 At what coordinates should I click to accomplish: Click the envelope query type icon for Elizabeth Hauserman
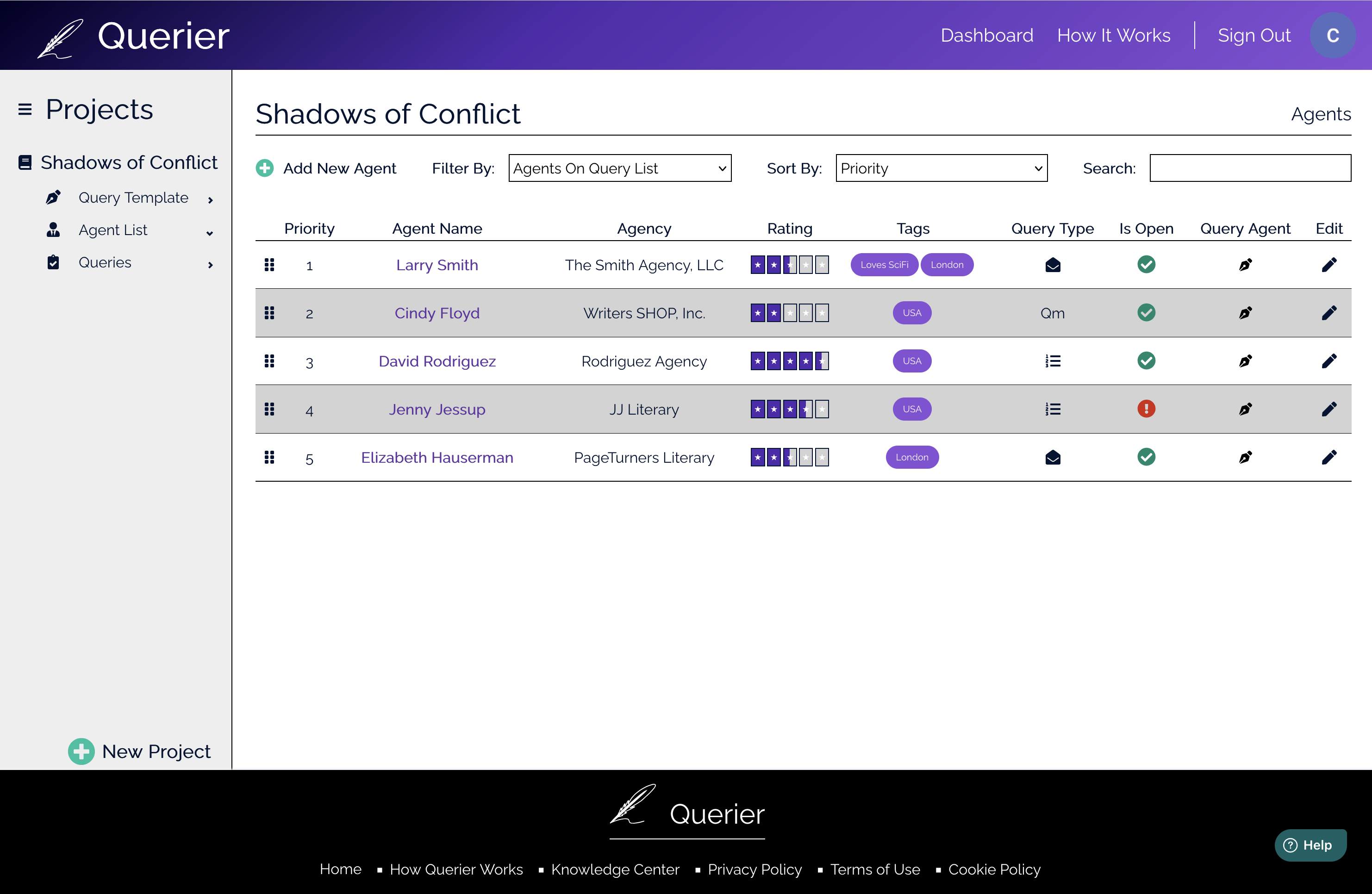tap(1053, 458)
